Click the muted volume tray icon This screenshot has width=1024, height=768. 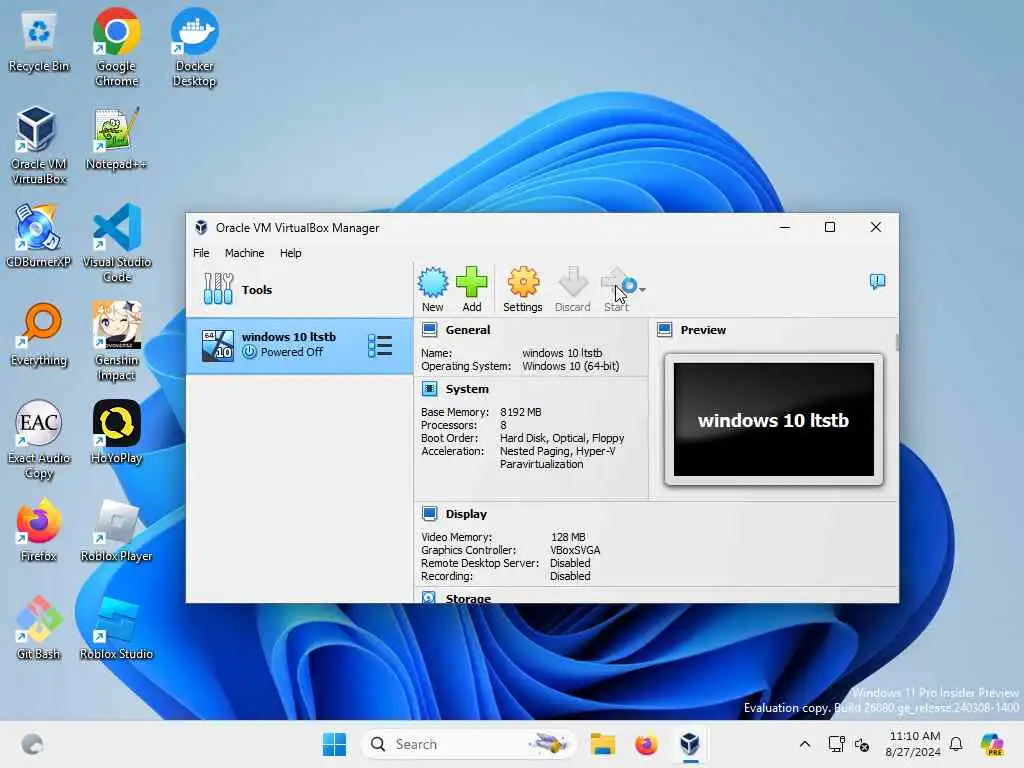point(862,744)
